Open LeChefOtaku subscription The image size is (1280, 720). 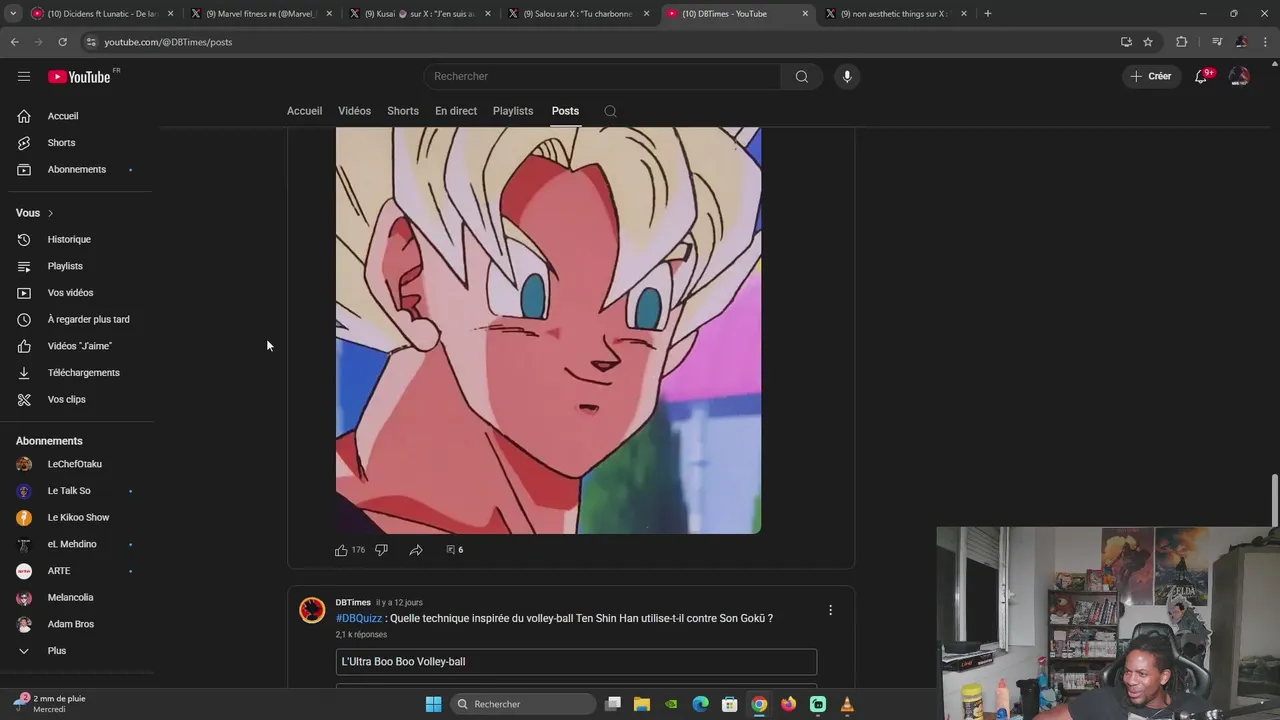click(77, 464)
